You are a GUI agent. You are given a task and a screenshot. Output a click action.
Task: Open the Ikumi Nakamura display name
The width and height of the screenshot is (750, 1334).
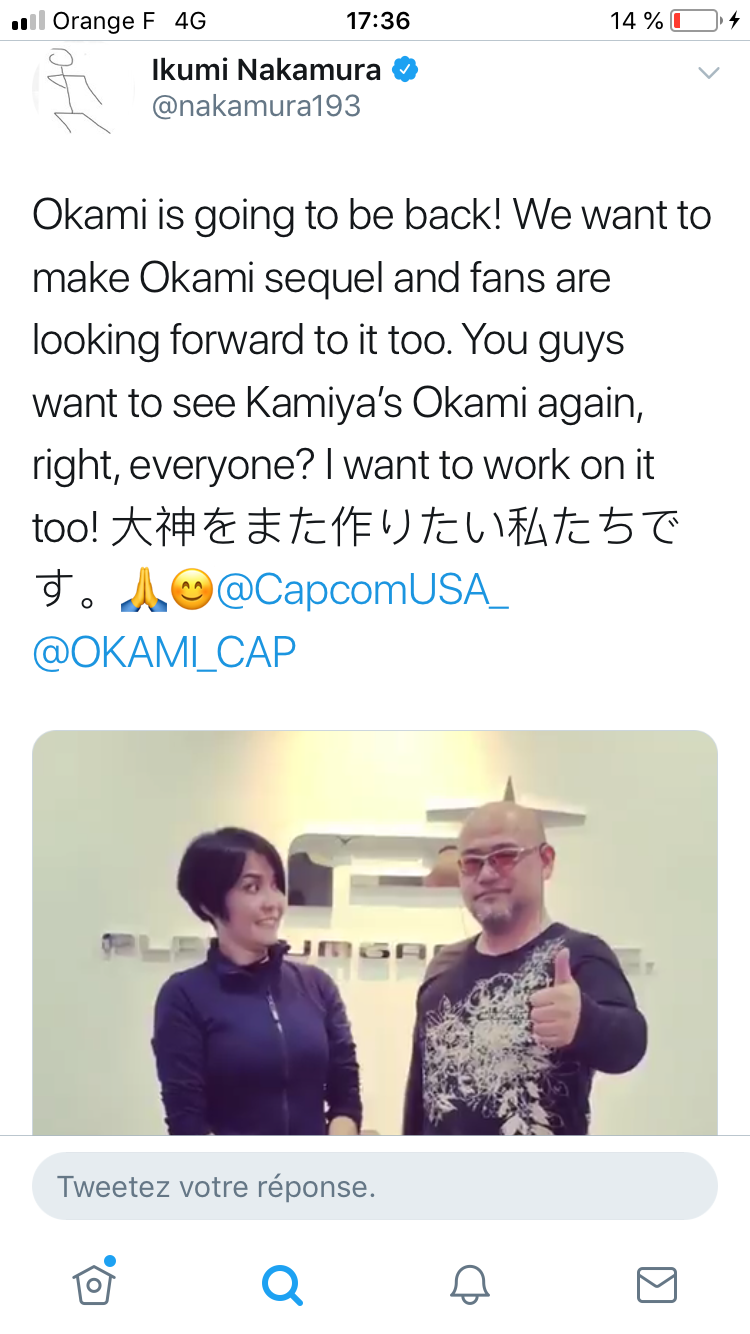[266, 69]
